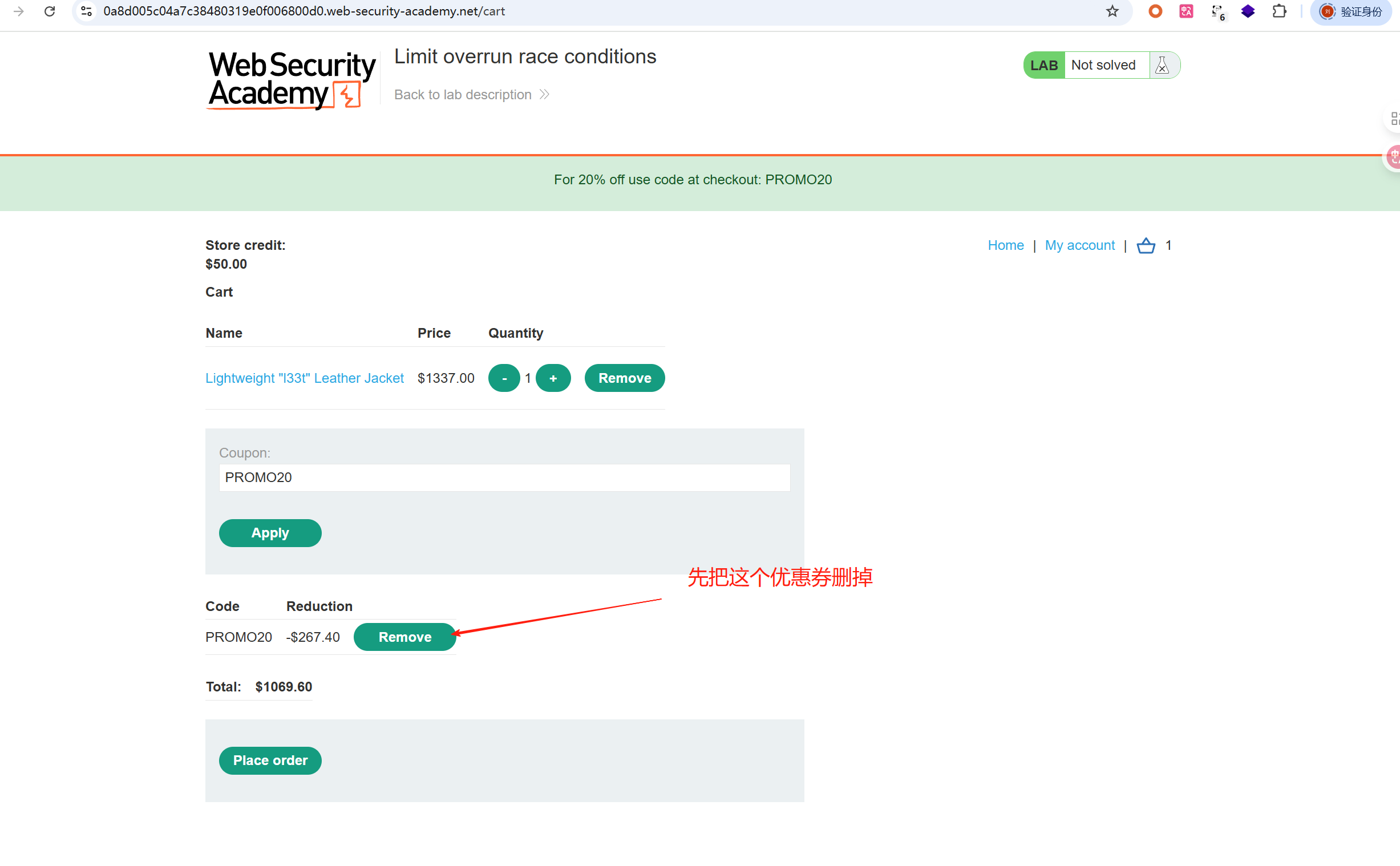The height and width of the screenshot is (866, 1400).
Task: Bookmark this page with the star icon
Action: (1111, 11)
